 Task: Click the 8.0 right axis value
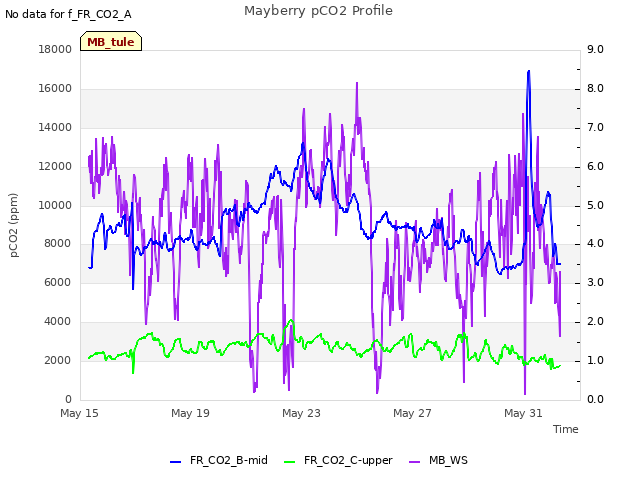click(595, 88)
